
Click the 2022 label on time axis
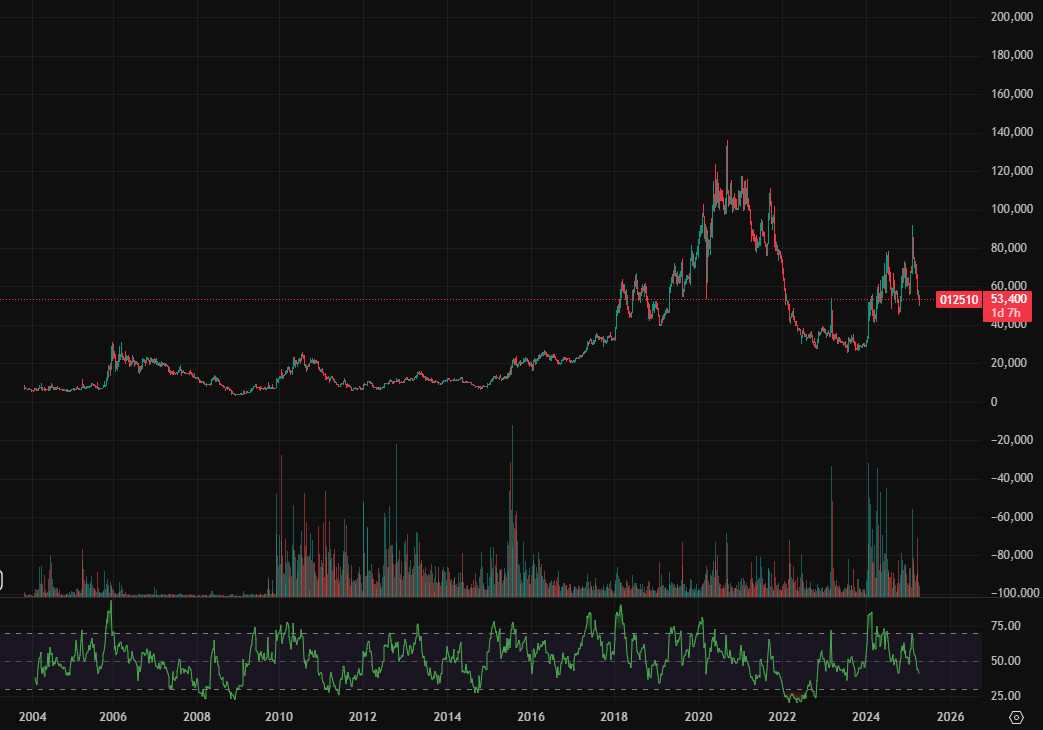pyautogui.click(x=782, y=717)
